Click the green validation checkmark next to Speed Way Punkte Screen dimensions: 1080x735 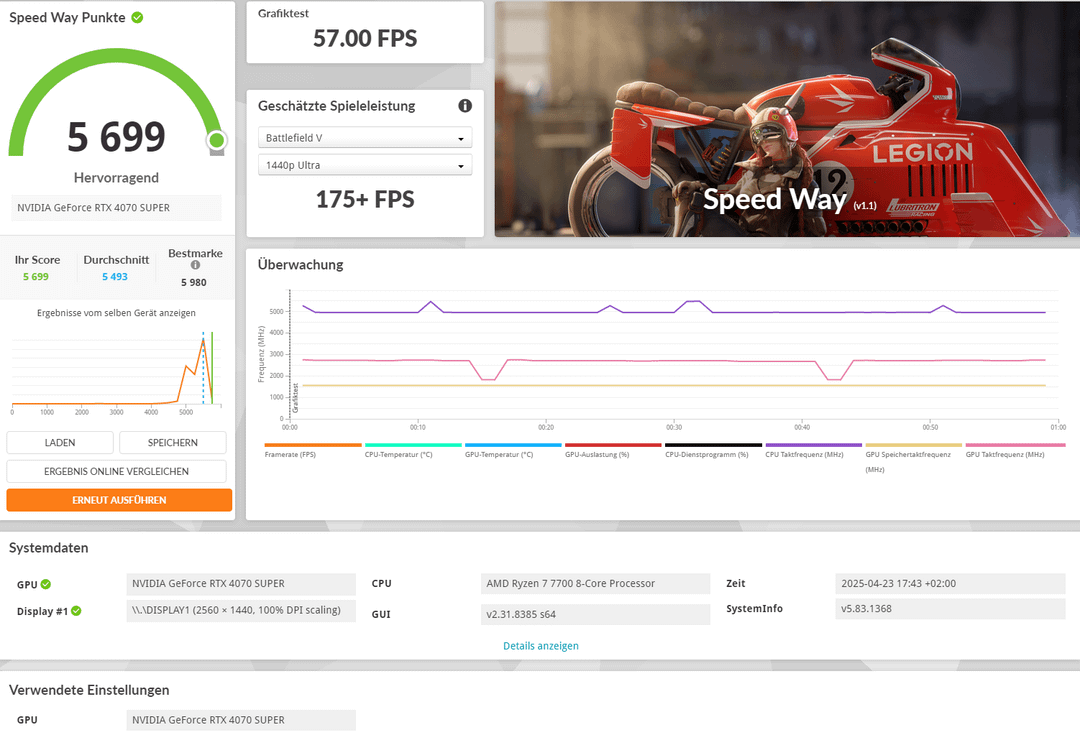tap(137, 17)
